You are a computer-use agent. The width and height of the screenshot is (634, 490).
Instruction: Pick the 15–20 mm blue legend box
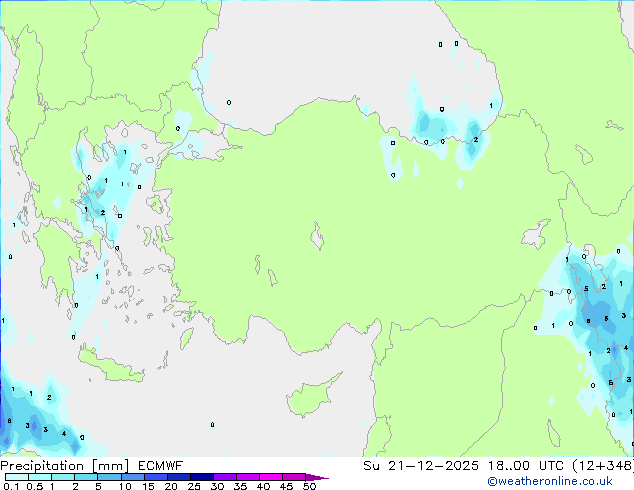click(x=155, y=477)
